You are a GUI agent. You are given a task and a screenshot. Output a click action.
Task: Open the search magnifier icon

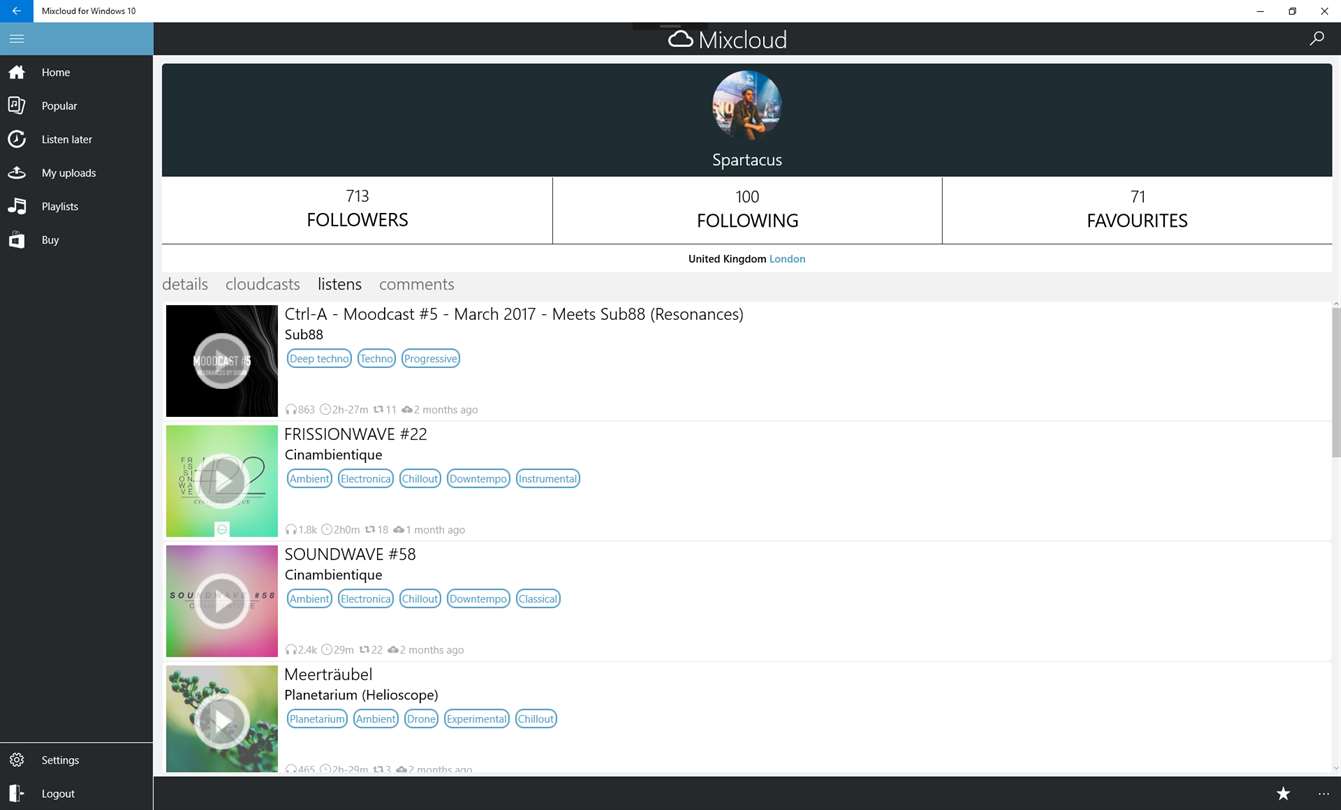click(x=1317, y=39)
